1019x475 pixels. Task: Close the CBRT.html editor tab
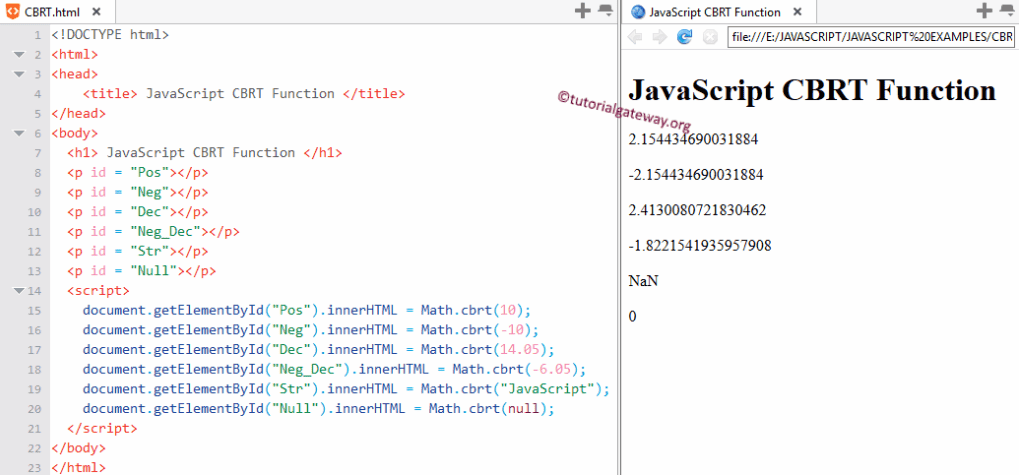click(96, 12)
